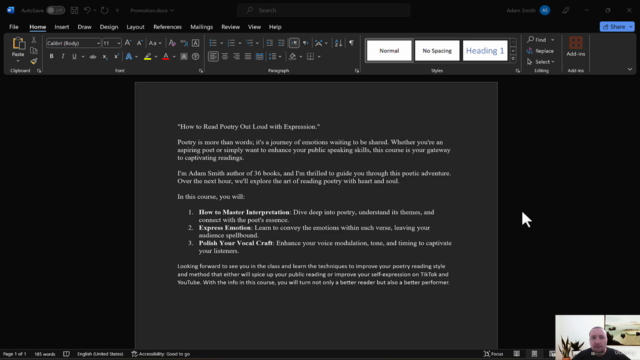Viewport: 640px width, 360px height.
Task: Expand the bullets list dropdown
Action: 222,43
